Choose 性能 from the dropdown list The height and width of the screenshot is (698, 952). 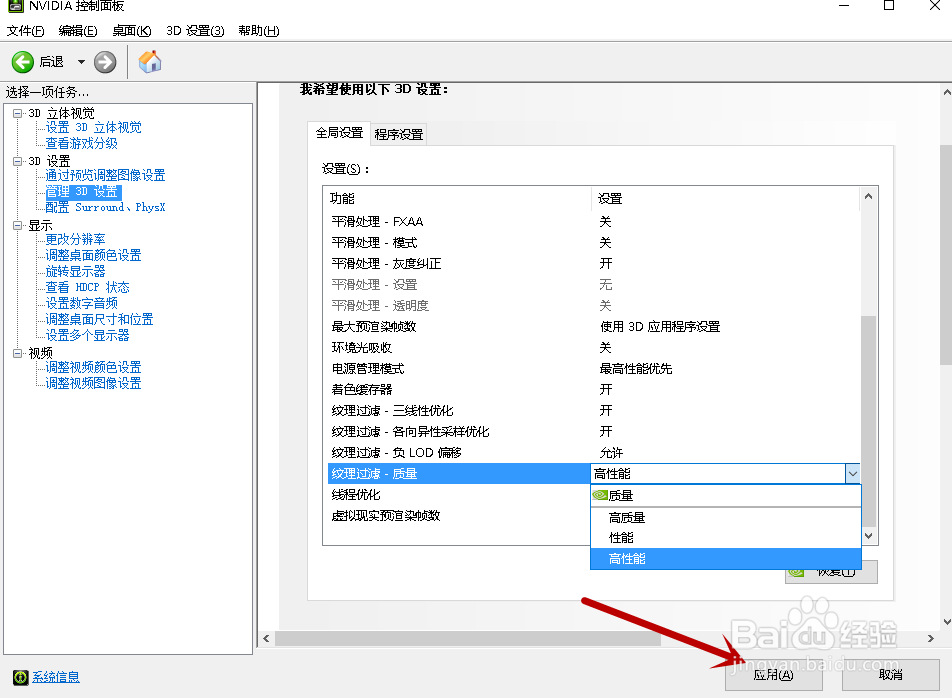[726, 538]
